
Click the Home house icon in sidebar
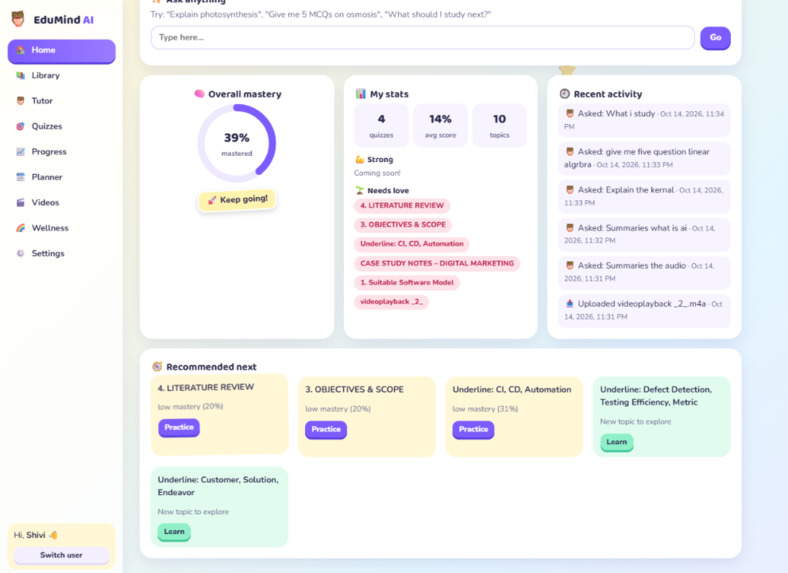click(21, 50)
